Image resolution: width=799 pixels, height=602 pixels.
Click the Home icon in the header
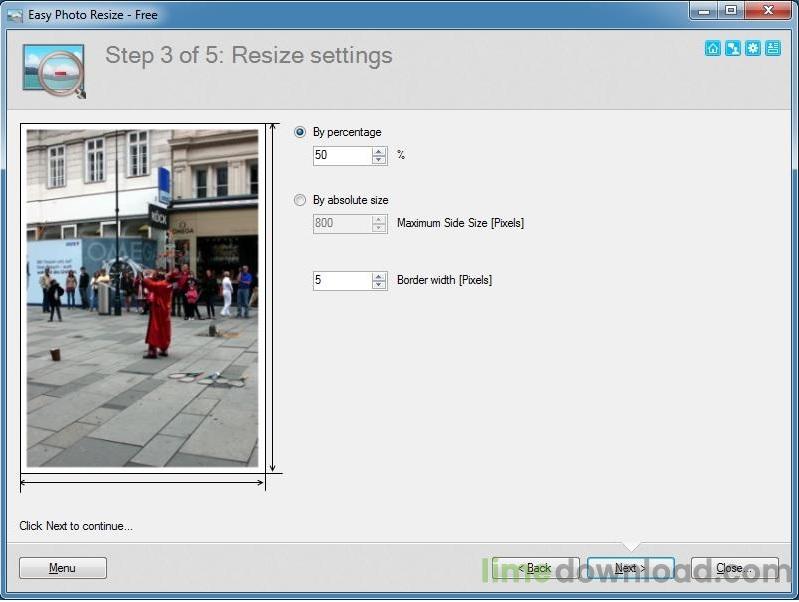coord(713,48)
